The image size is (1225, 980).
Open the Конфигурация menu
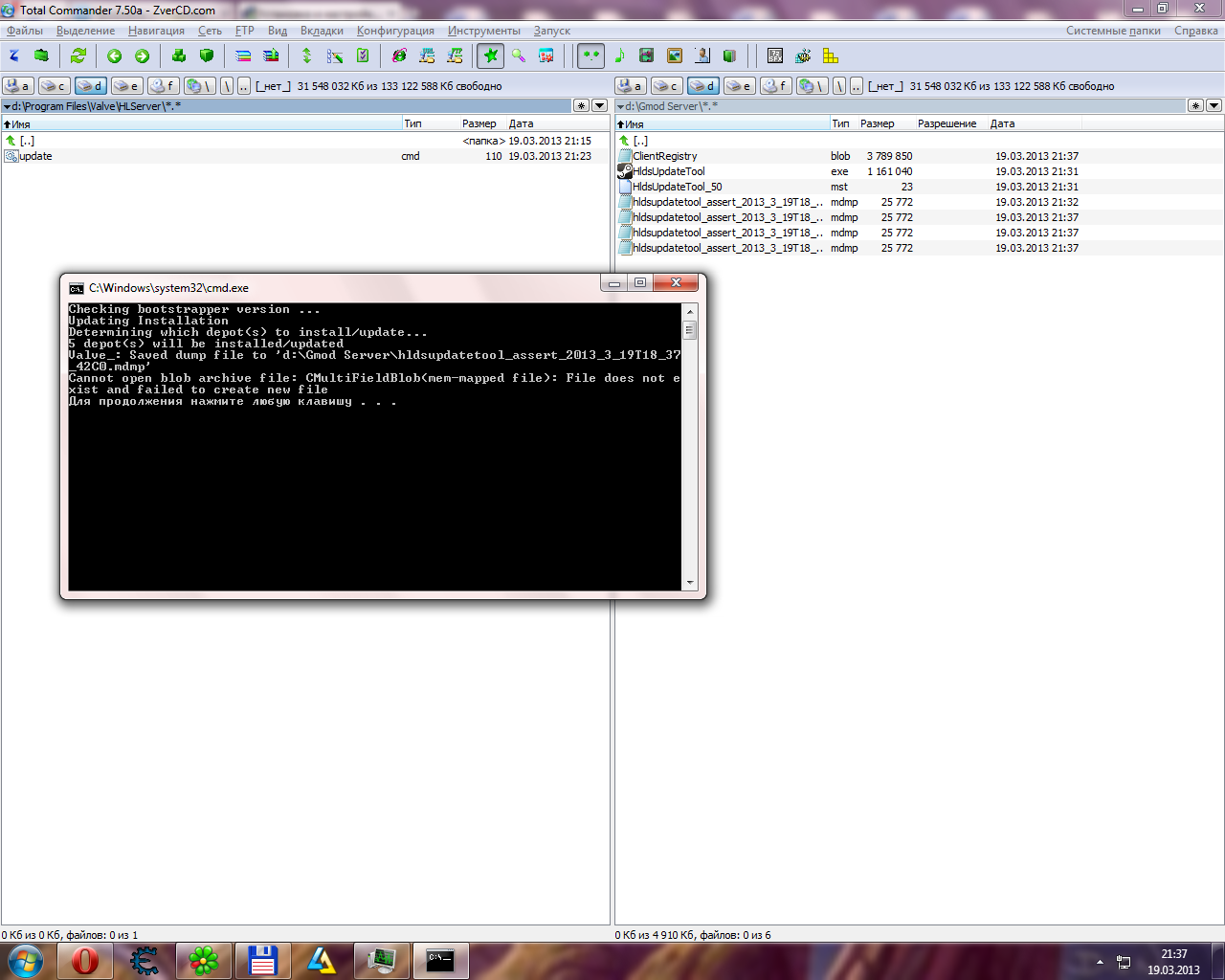[395, 31]
